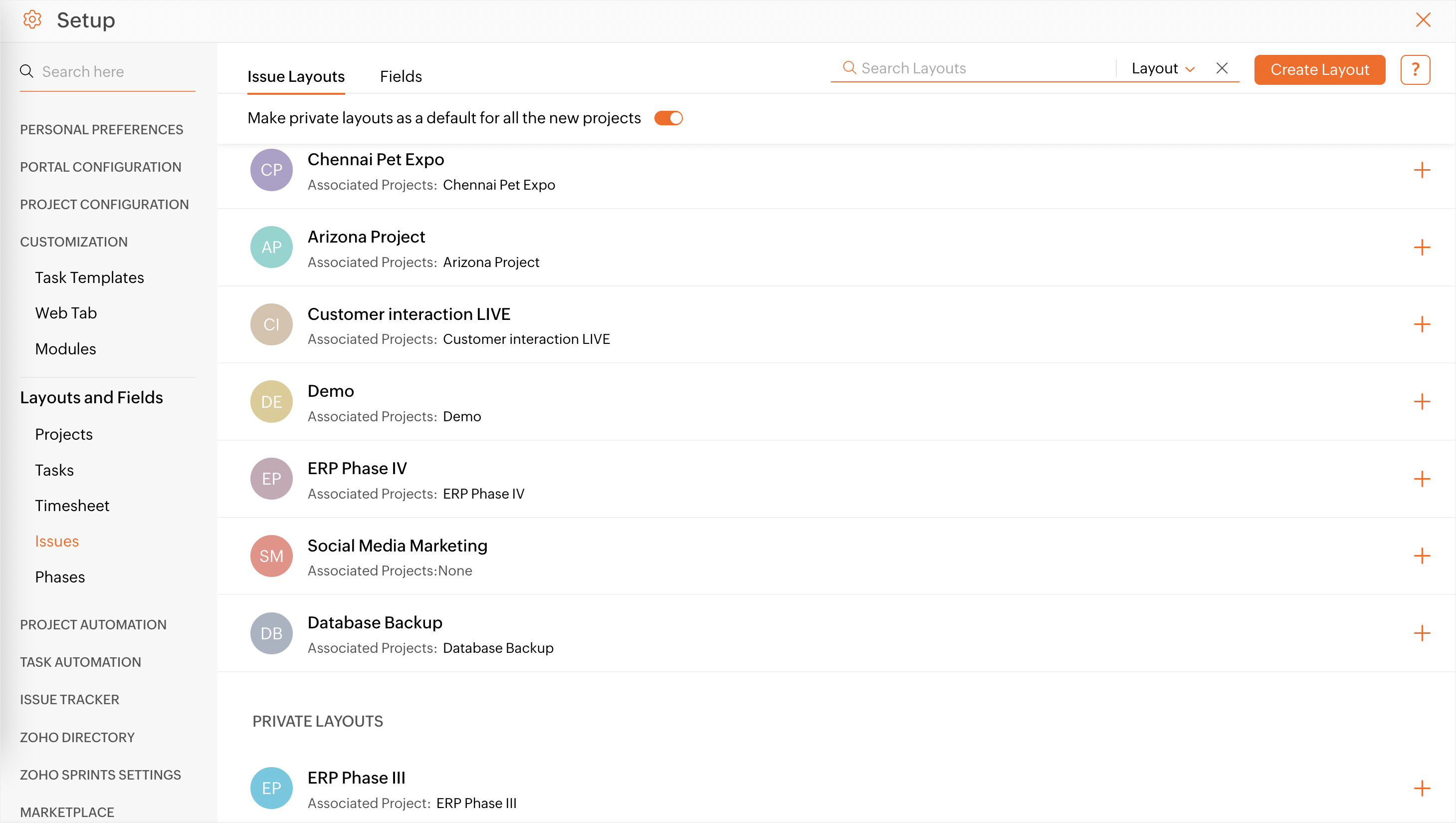Click the plus icon for Chennai Pet Expo
Viewport: 1456px width, 823px height.
(x=1422, y=170)
